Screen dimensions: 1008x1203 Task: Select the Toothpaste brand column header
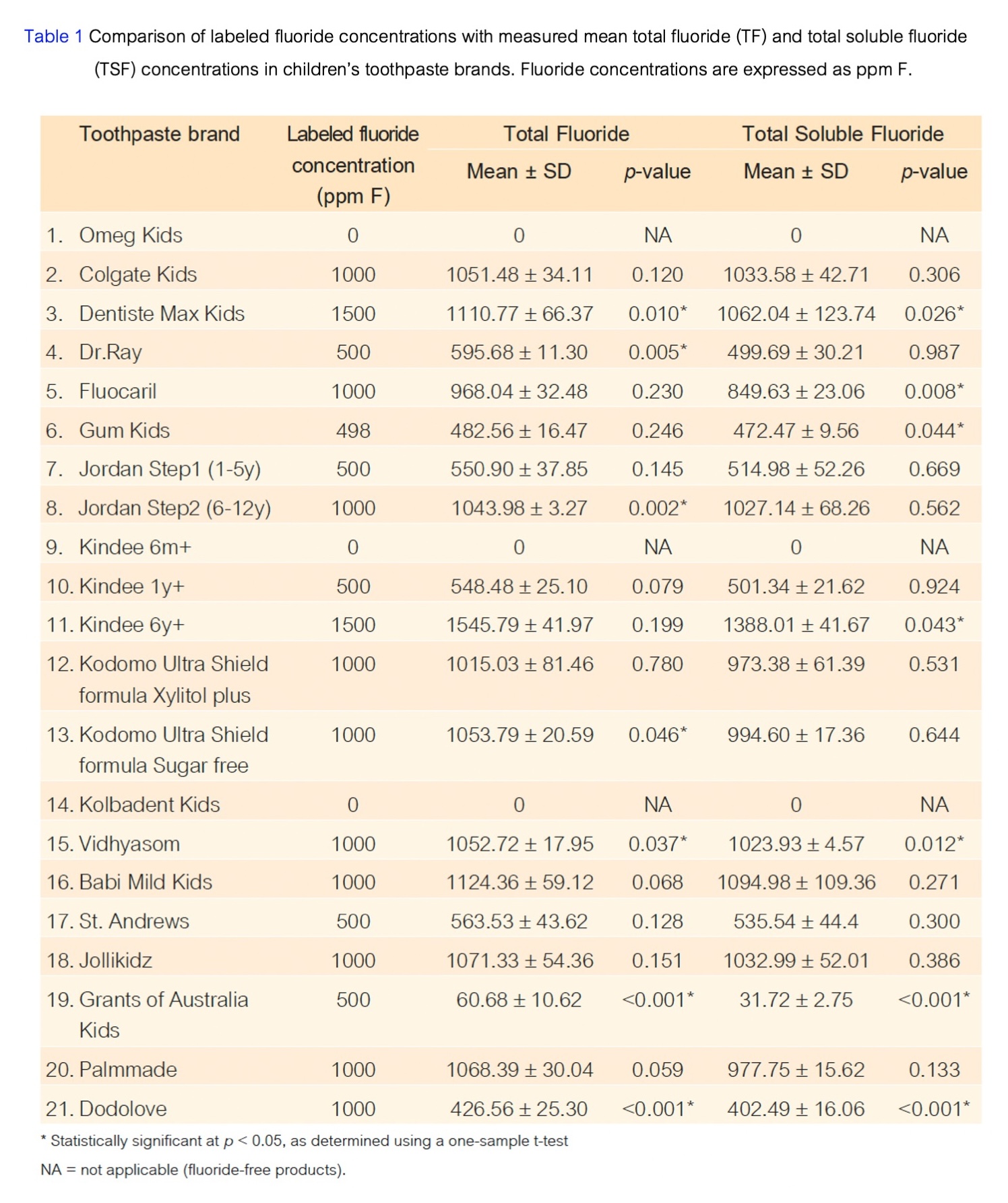[159, 134]
